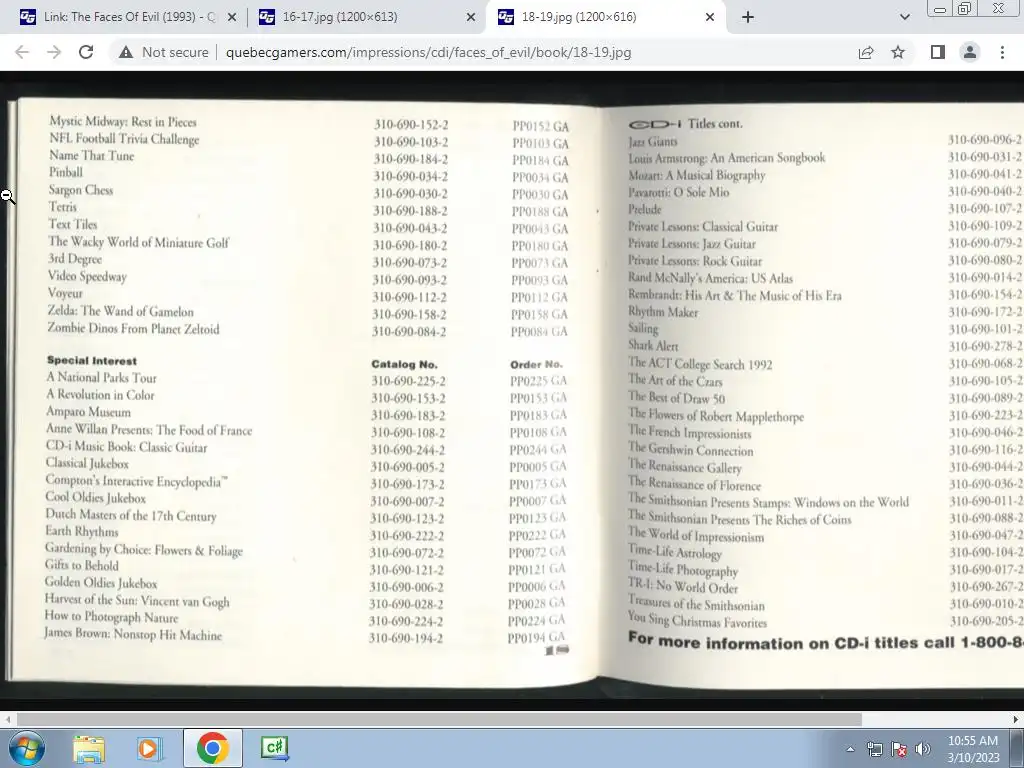The width and height of the screenshot is (1024, 768).
Task: Click the scrollbar right arrow
Action: pyautogui.click(x=1016, y=720)
